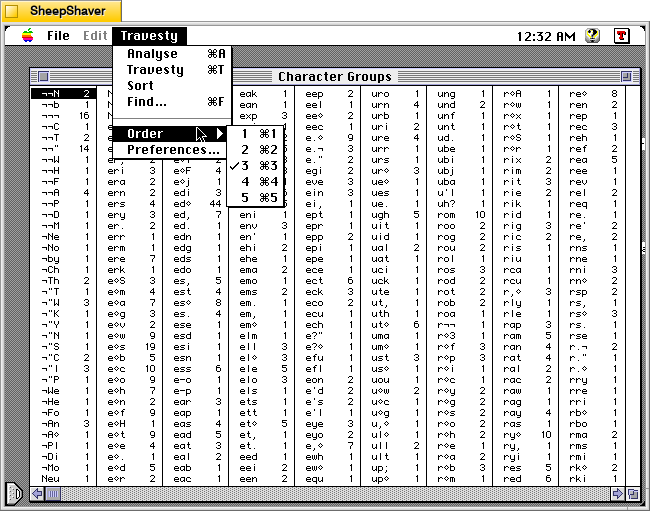Select the ust character group

tap(394, 358)
